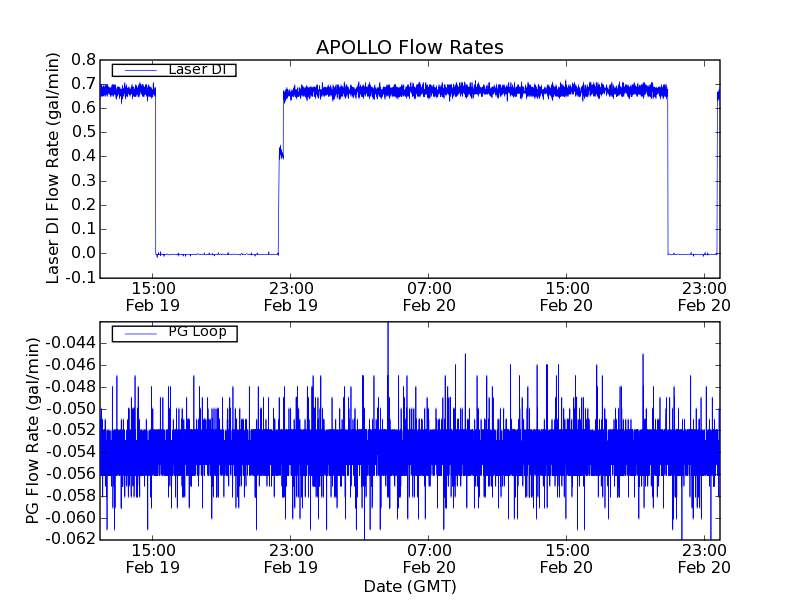Click "07:00 Feb 20" under the Laser DI plot
The image size is (800, 600).
coord(429,297)
